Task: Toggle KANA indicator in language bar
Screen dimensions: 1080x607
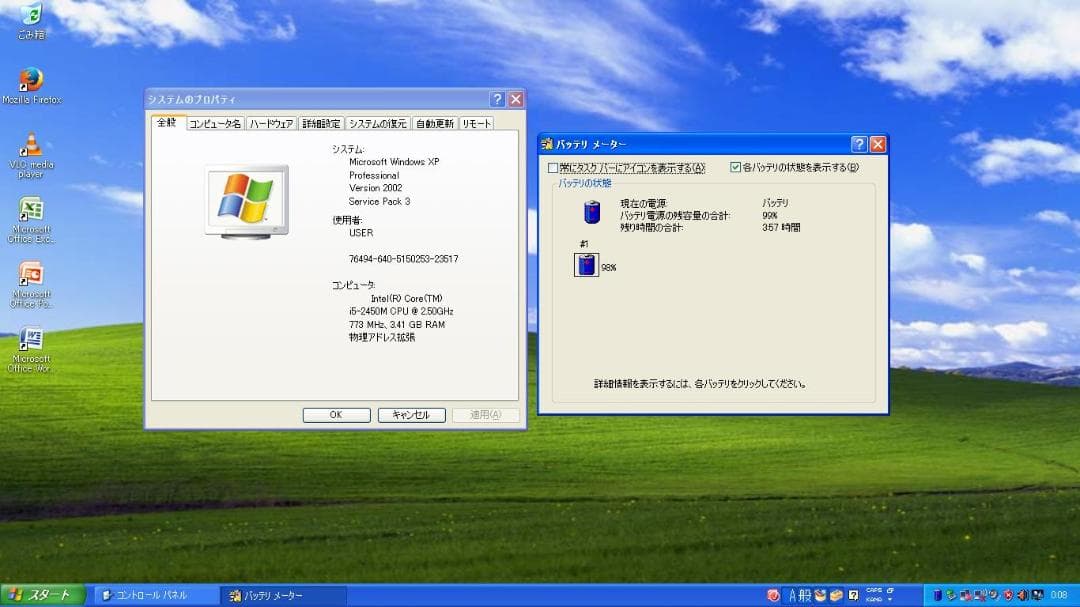Action: pyautogui.click(x=874, y=600)
